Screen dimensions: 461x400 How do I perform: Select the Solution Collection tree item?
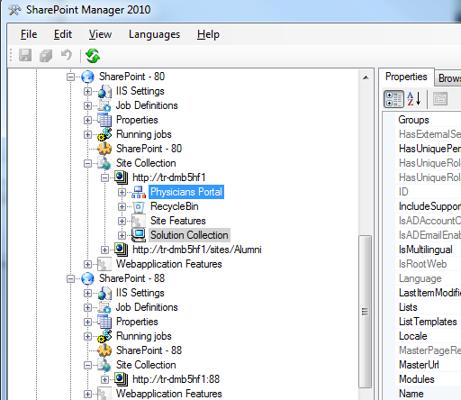click(x=189, y=235)
